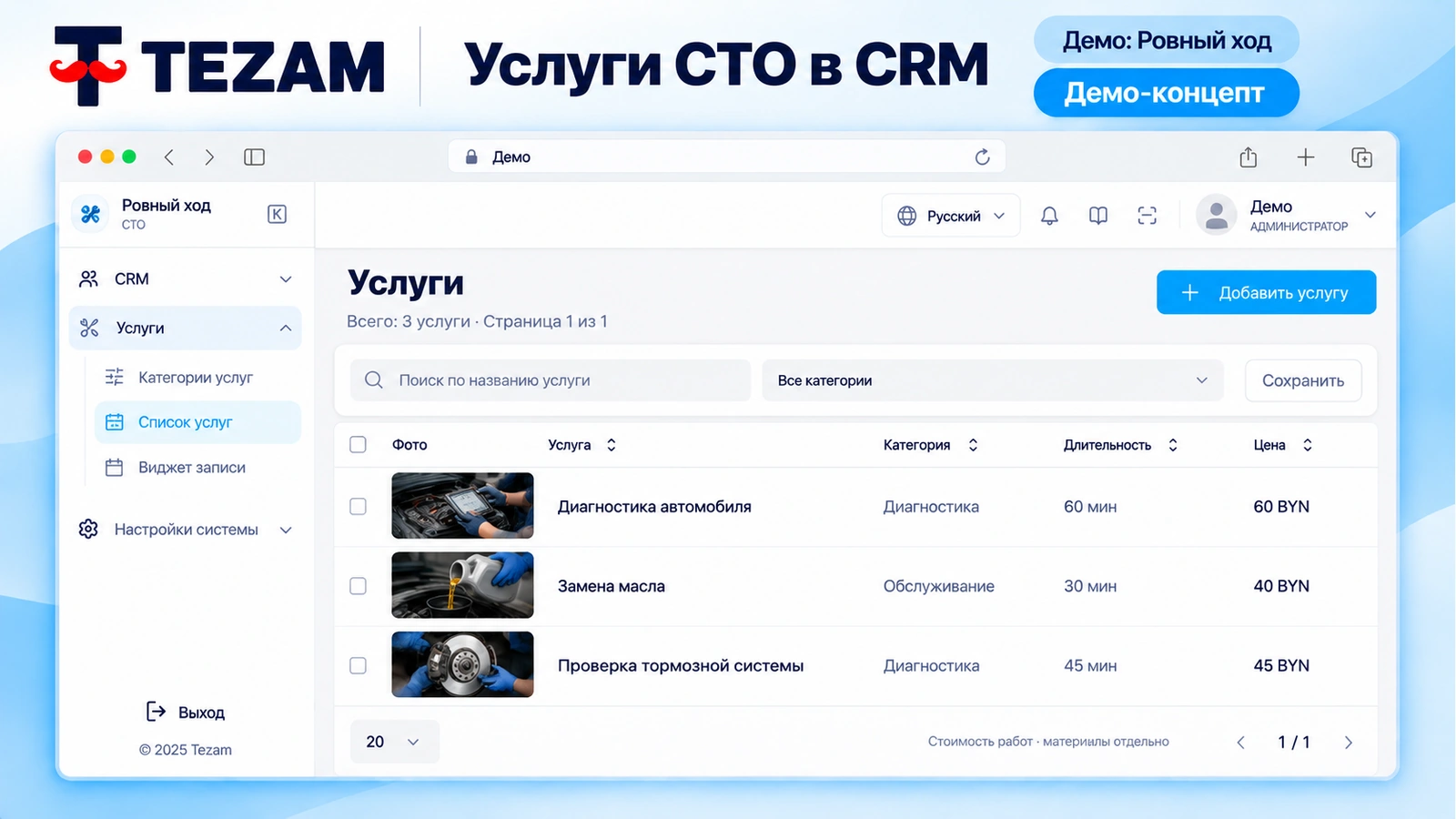Click the lock icon in address bar
Screen dimensions: 1456x819
[471, 157]
